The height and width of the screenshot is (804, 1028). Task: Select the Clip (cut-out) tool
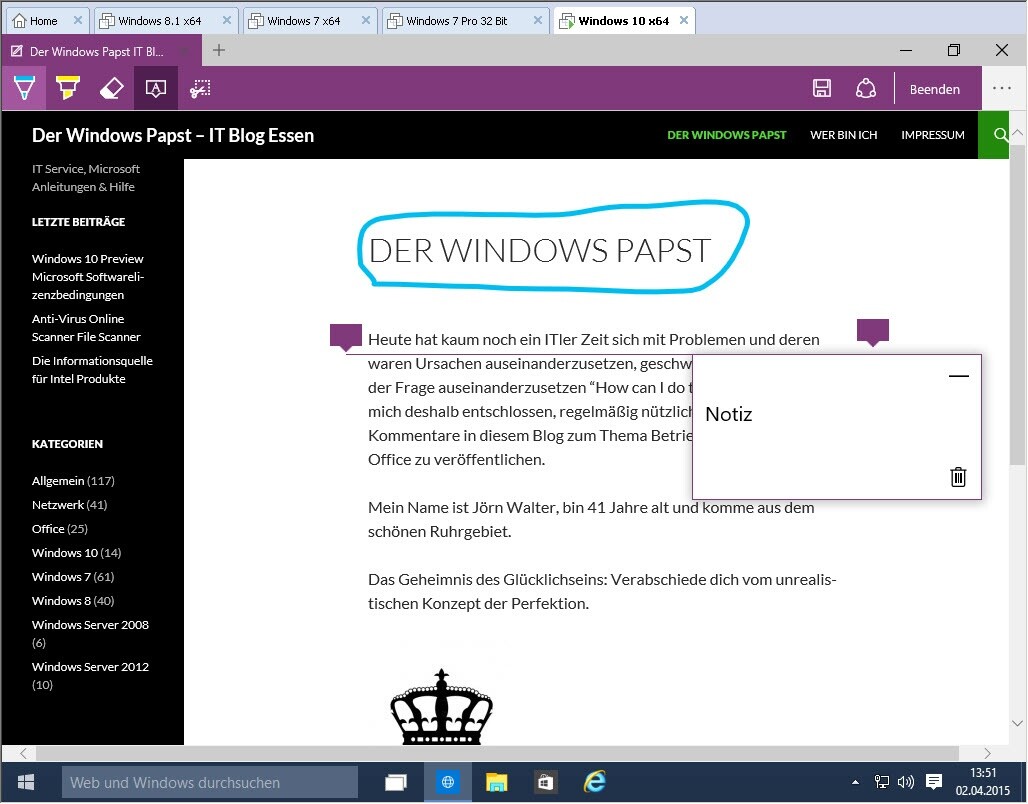click(x=200, y=89)
